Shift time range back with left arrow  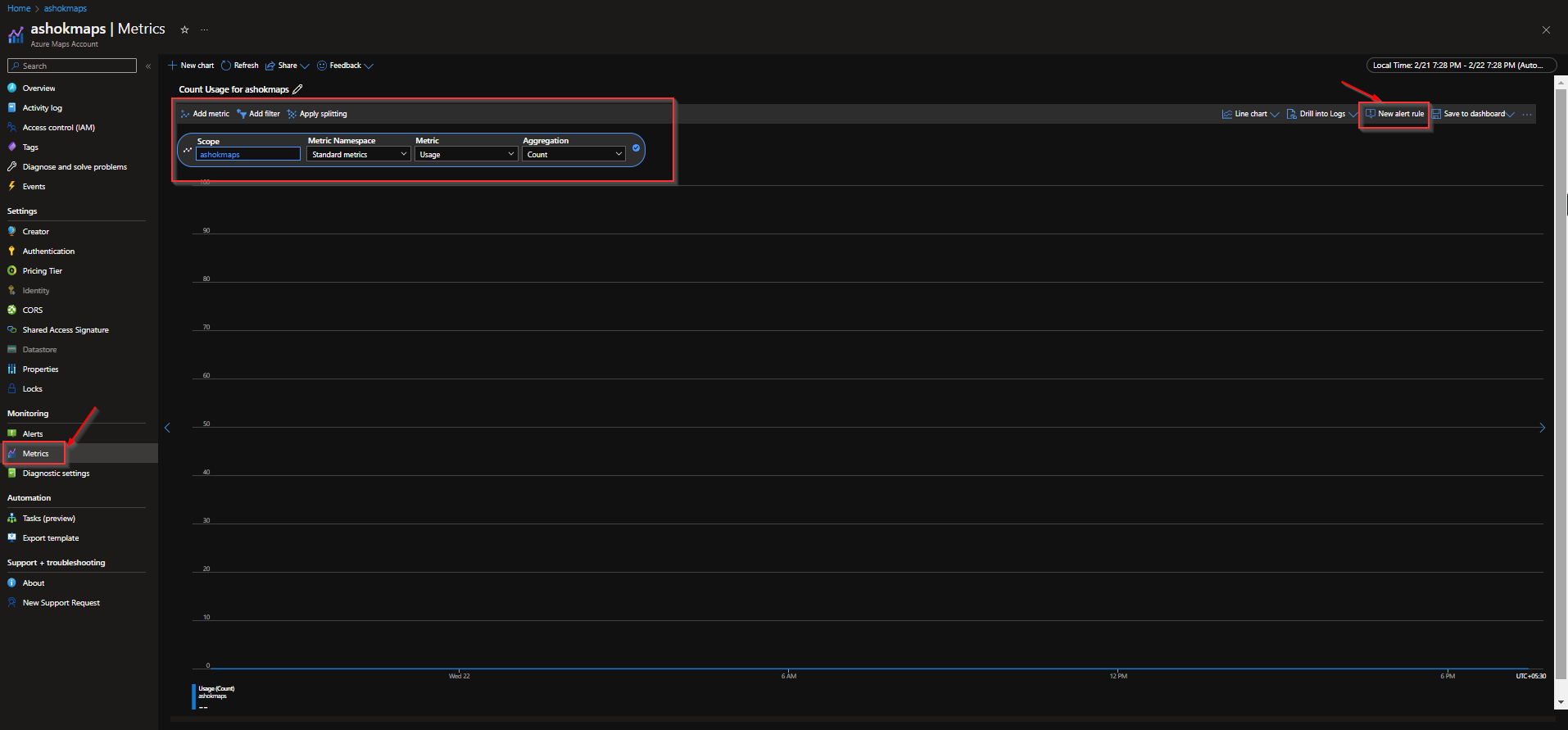(x=167, y=428)
